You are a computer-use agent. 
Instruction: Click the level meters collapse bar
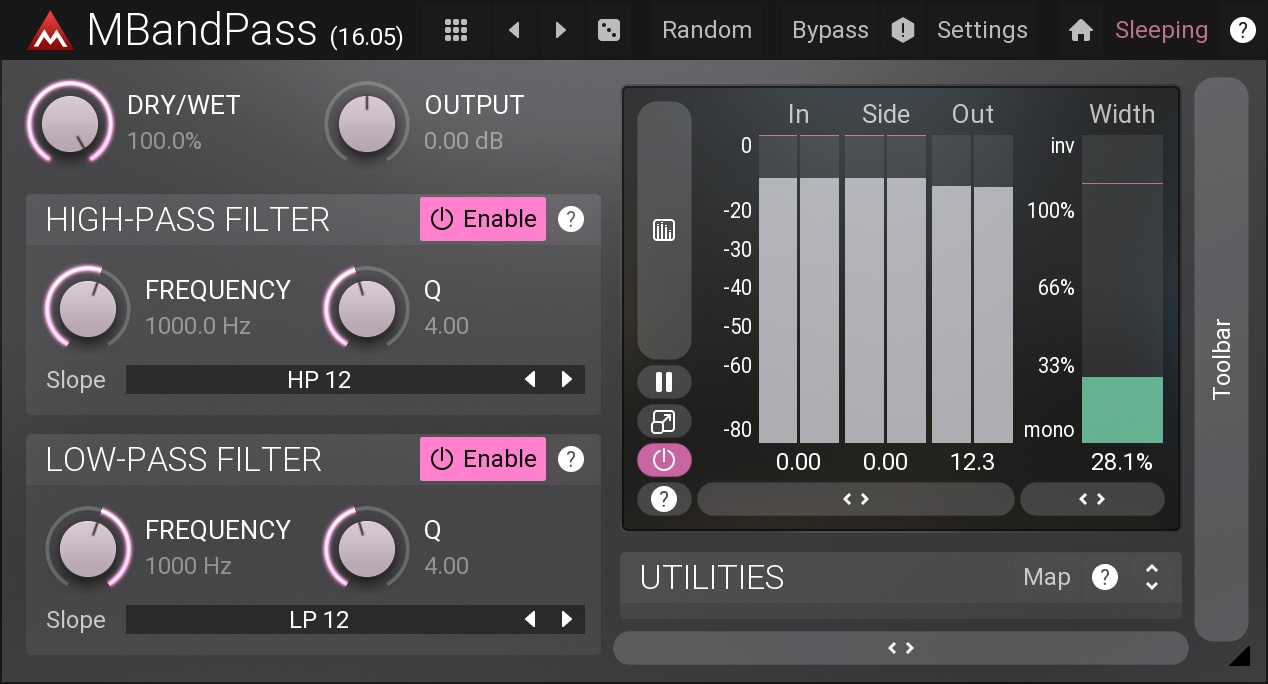[856, 499]
